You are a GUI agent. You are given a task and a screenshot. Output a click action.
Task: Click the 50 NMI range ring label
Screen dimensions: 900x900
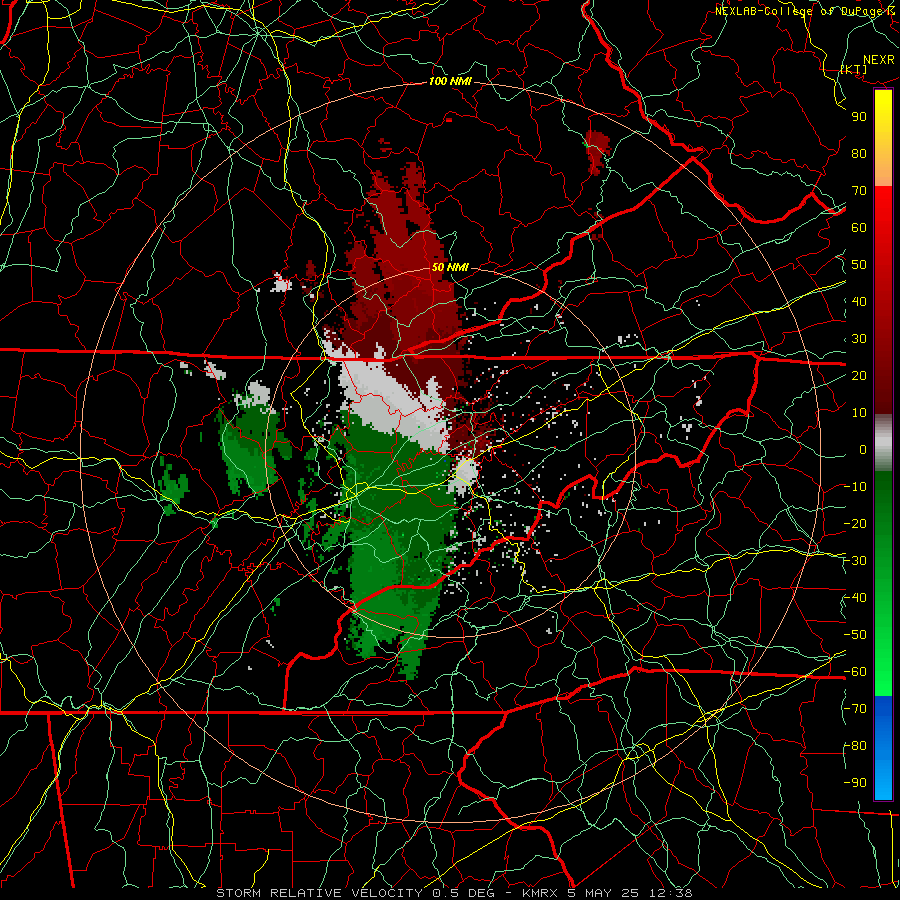point(449,267)
